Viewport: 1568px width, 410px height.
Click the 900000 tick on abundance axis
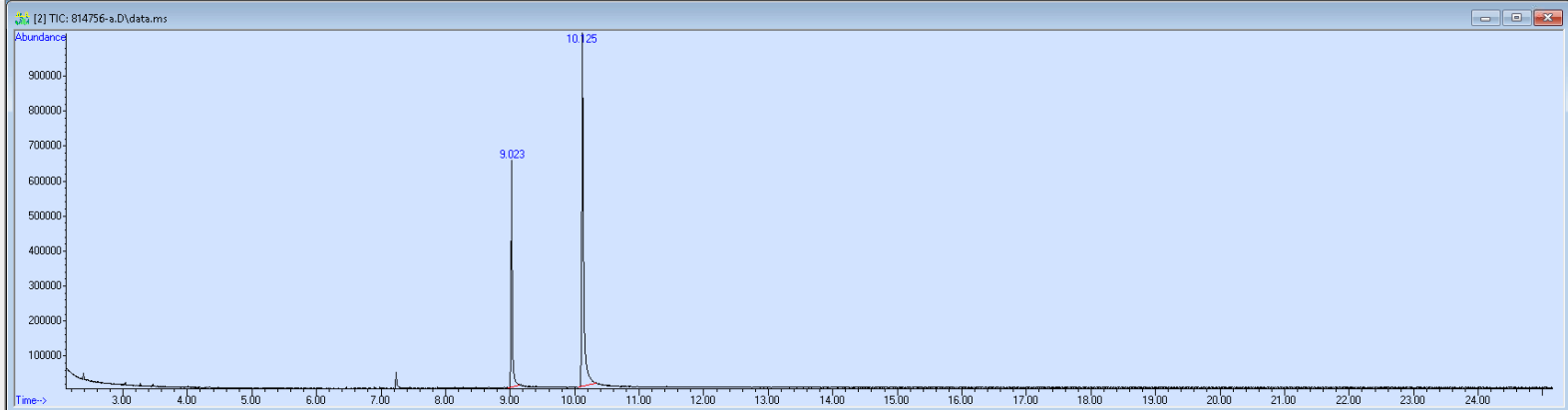(x=46, y=76)
